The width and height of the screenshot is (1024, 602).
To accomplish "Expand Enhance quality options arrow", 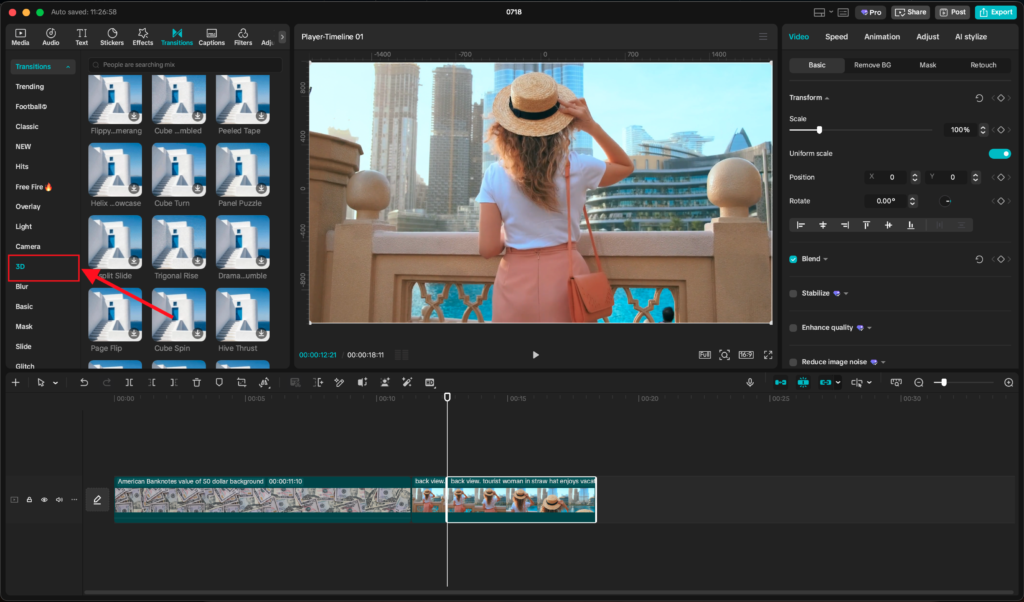I will pos(869,328).
